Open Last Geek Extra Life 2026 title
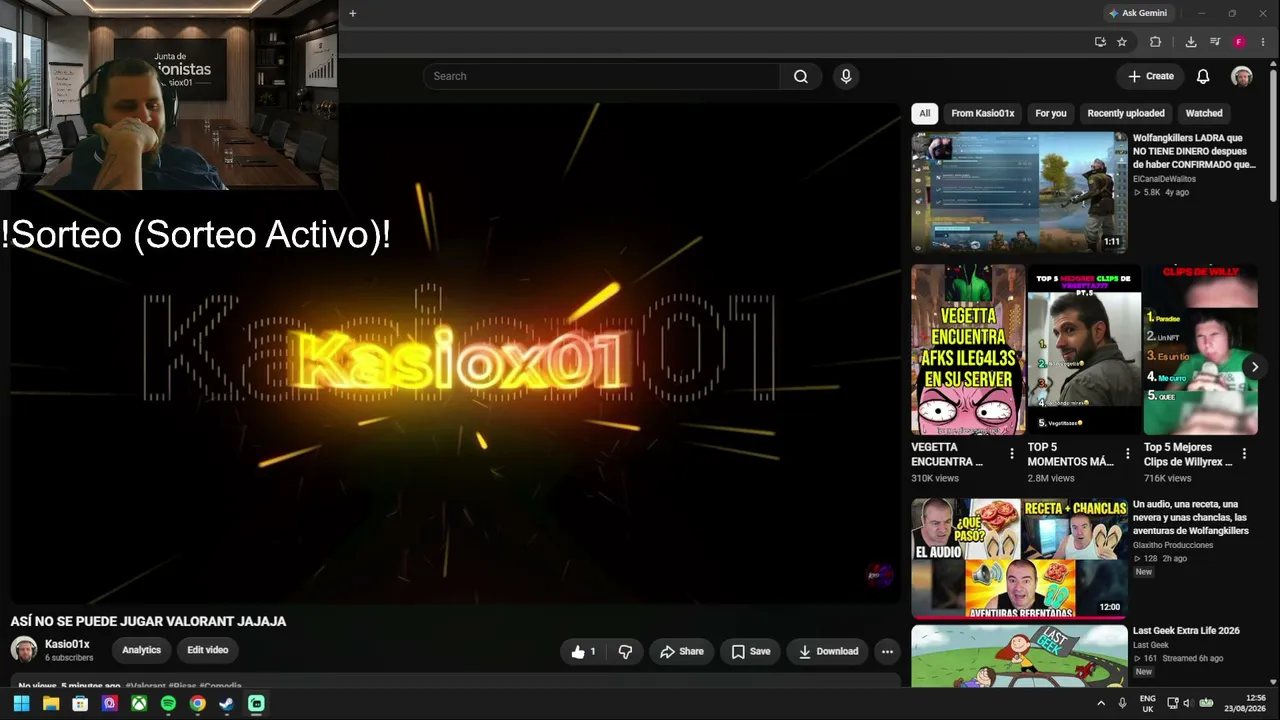The height and width of the screenshot is (720, 1280). coord(1186,631)
